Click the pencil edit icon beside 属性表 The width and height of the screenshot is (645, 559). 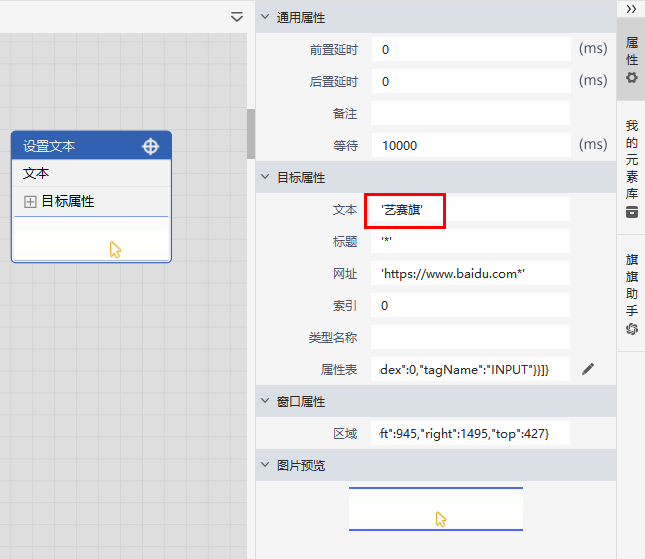[588, 369]
